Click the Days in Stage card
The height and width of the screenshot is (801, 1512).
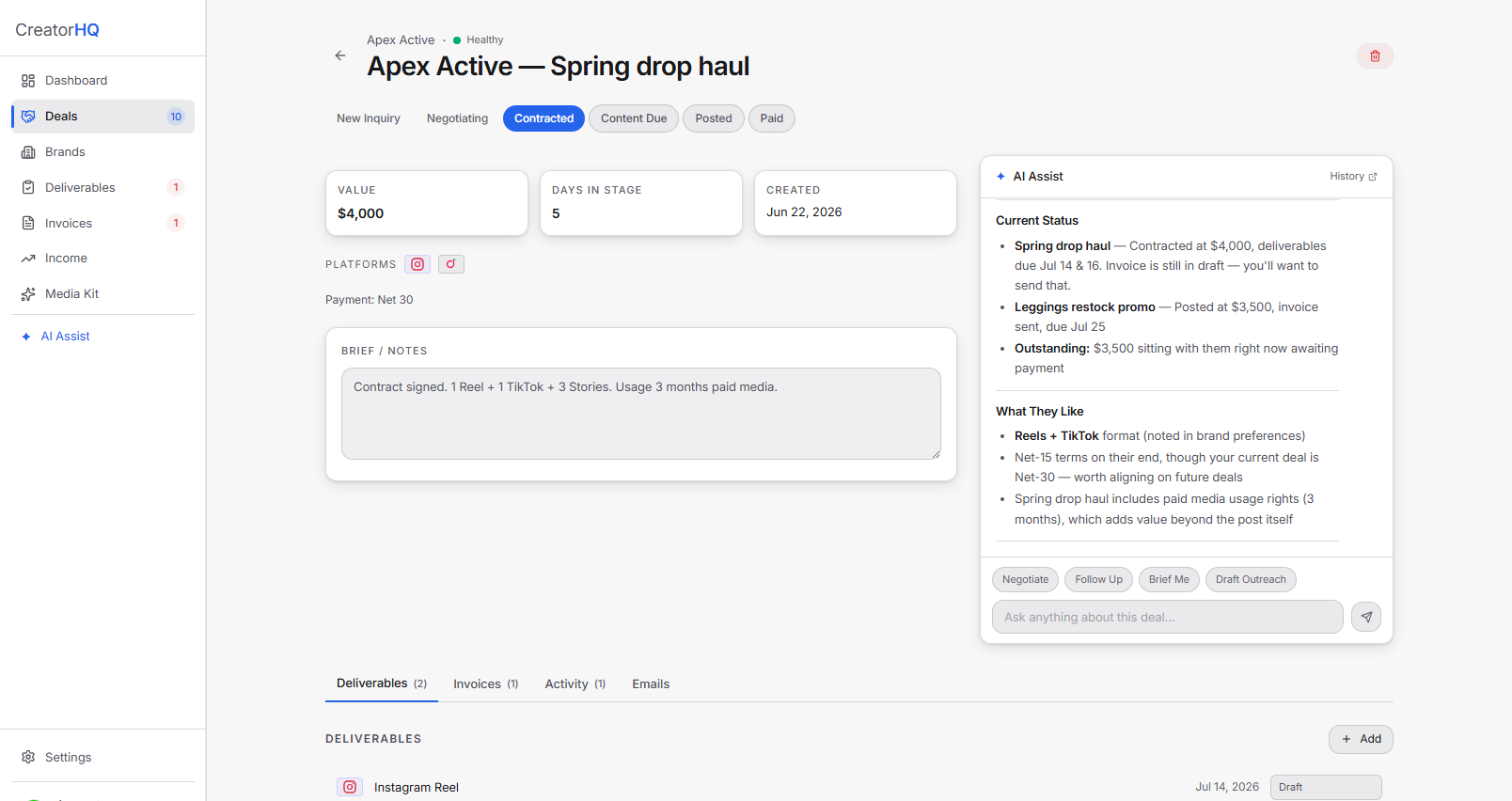(641, 203)
